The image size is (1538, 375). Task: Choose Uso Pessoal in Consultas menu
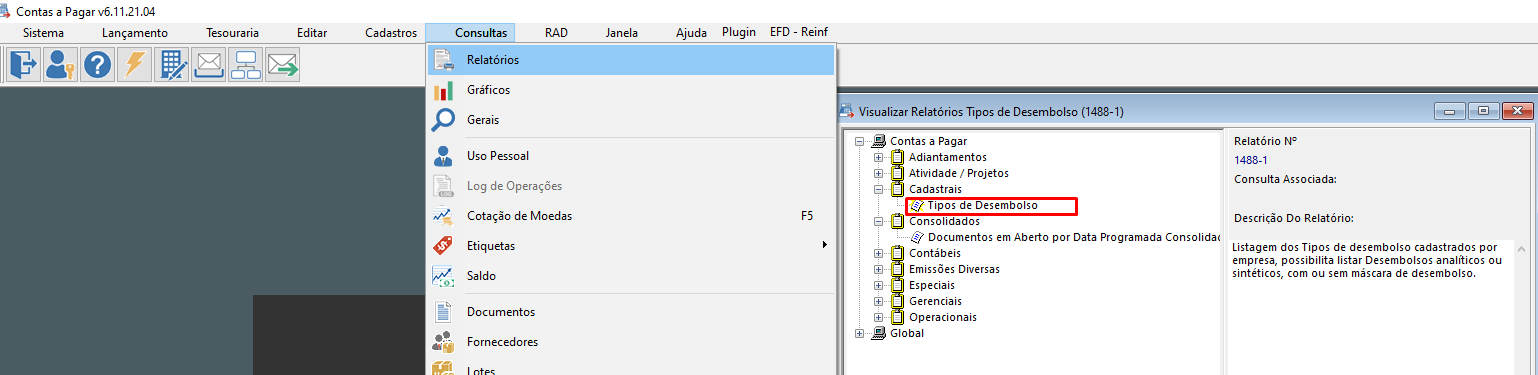click(631, 156)
